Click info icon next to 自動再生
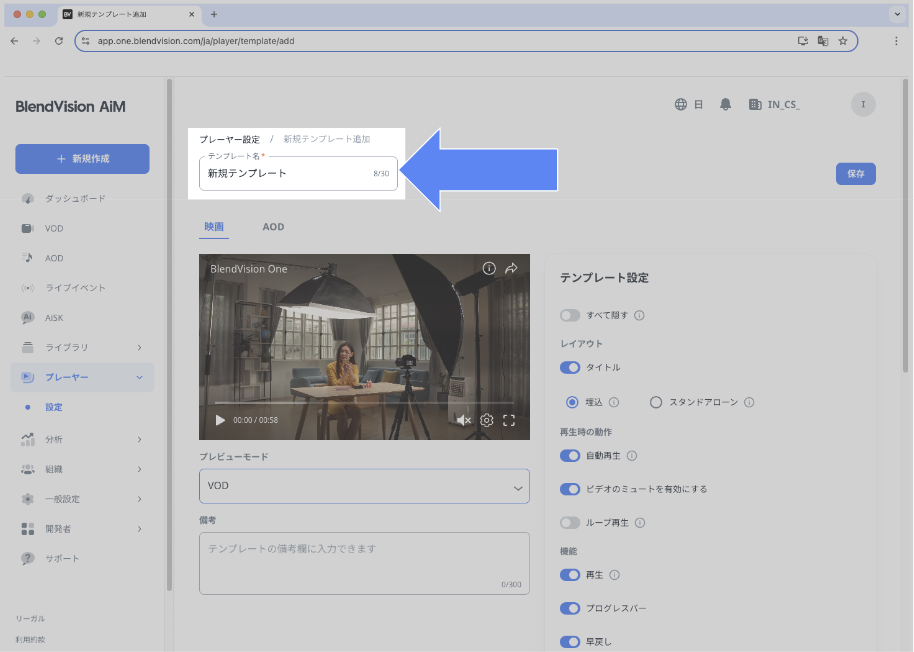Image resolution: width=914 pixels, height=652 pixels. 632,456
